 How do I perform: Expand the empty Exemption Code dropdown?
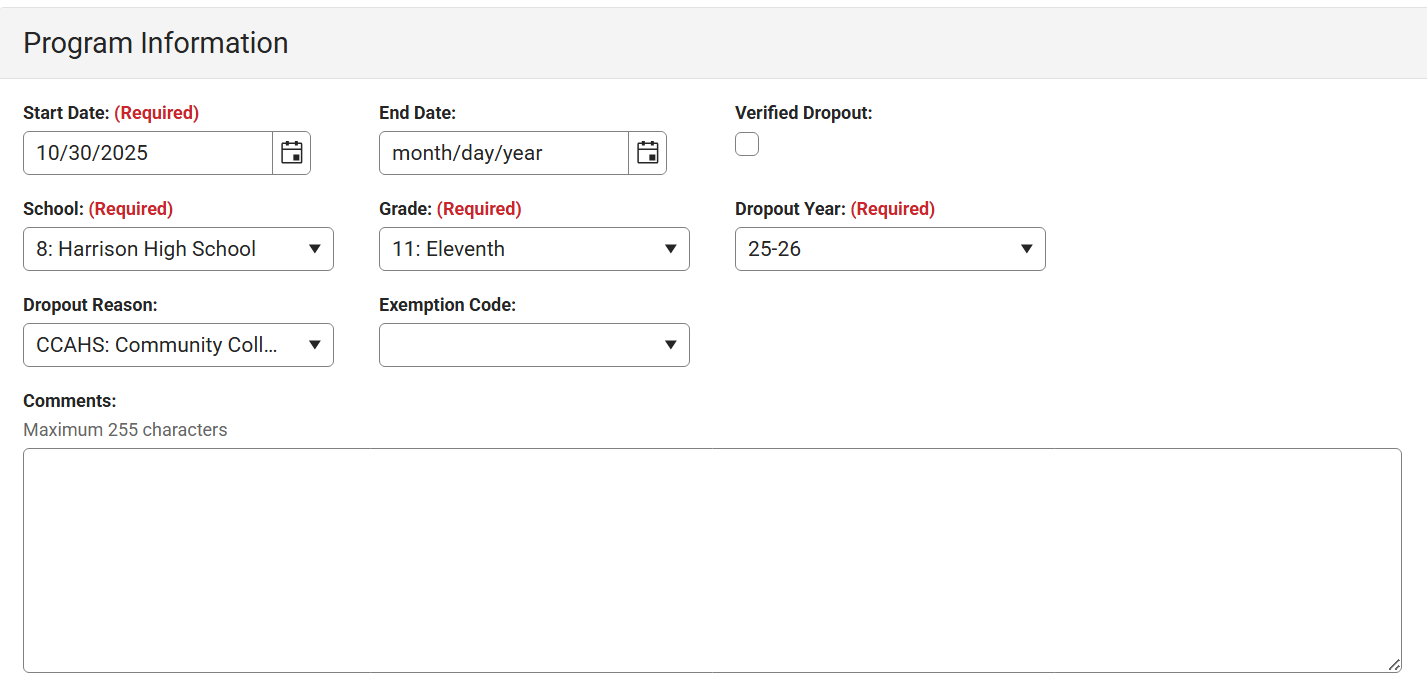pos(534,344)
